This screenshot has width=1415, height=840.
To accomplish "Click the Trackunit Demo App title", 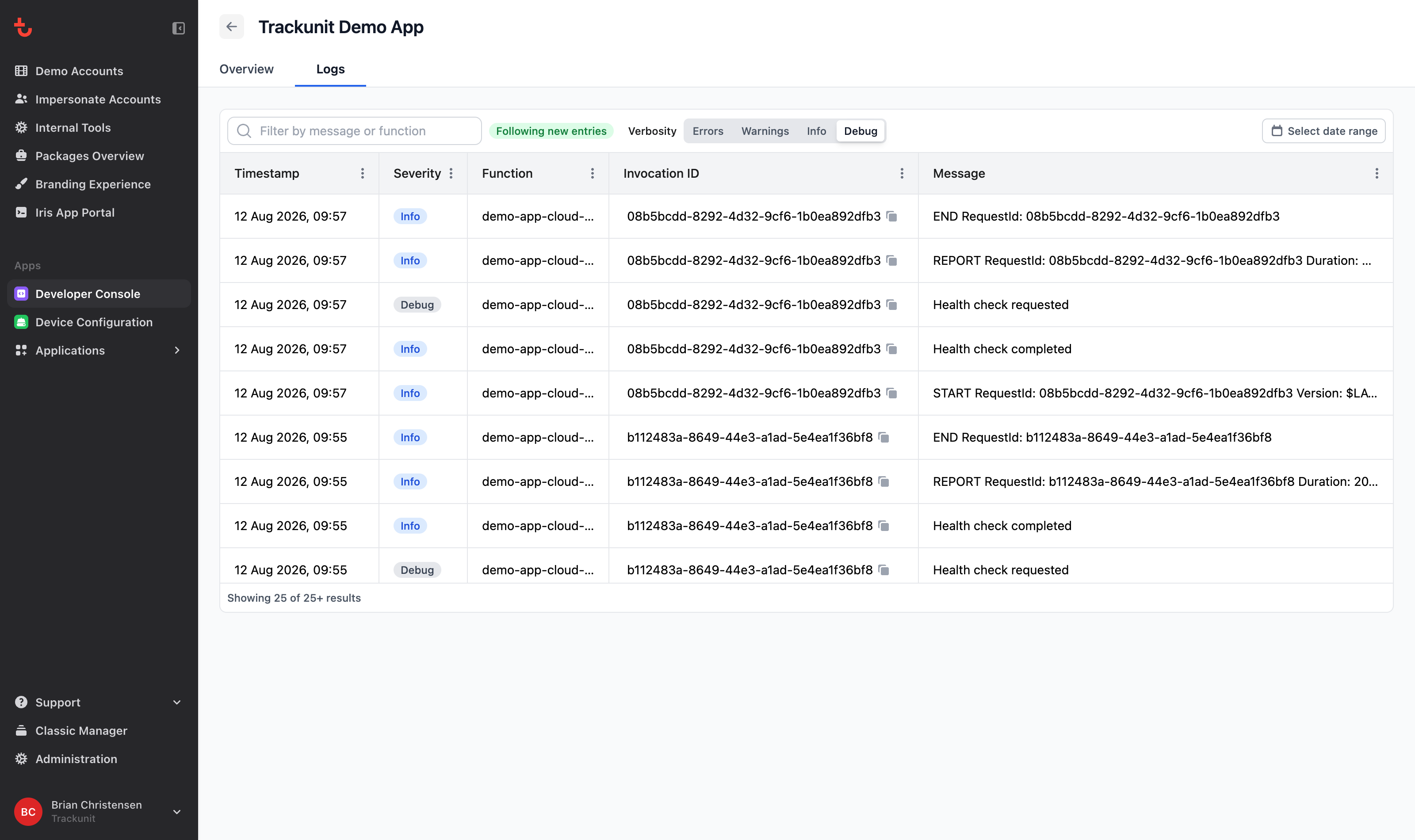I will (x=341, y=27).
